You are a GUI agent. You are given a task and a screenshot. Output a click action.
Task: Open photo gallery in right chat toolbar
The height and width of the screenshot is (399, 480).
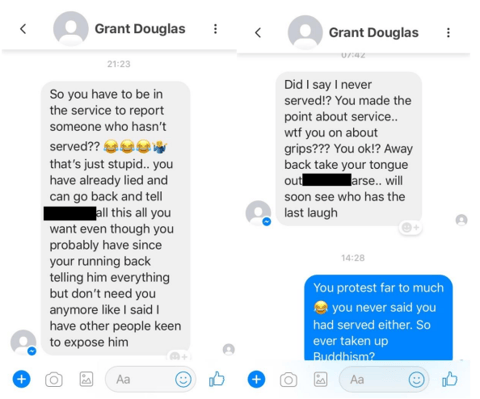point(321,379)
